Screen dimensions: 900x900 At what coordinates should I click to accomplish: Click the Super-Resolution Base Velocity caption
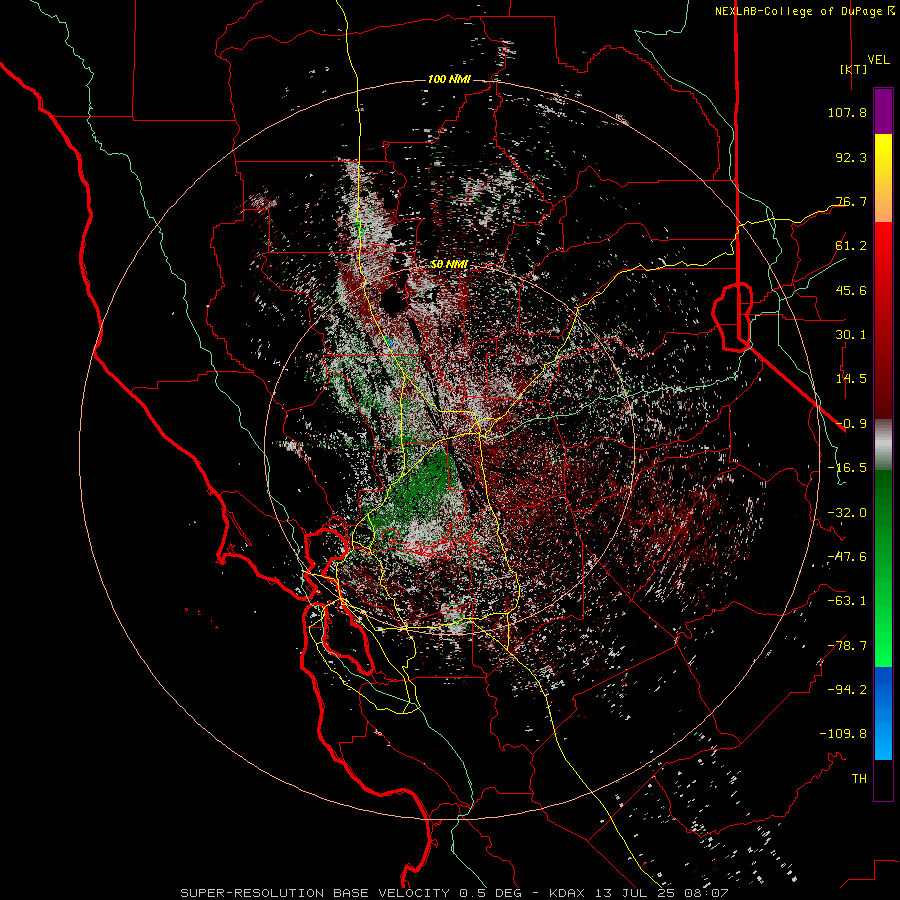point(454,893)
